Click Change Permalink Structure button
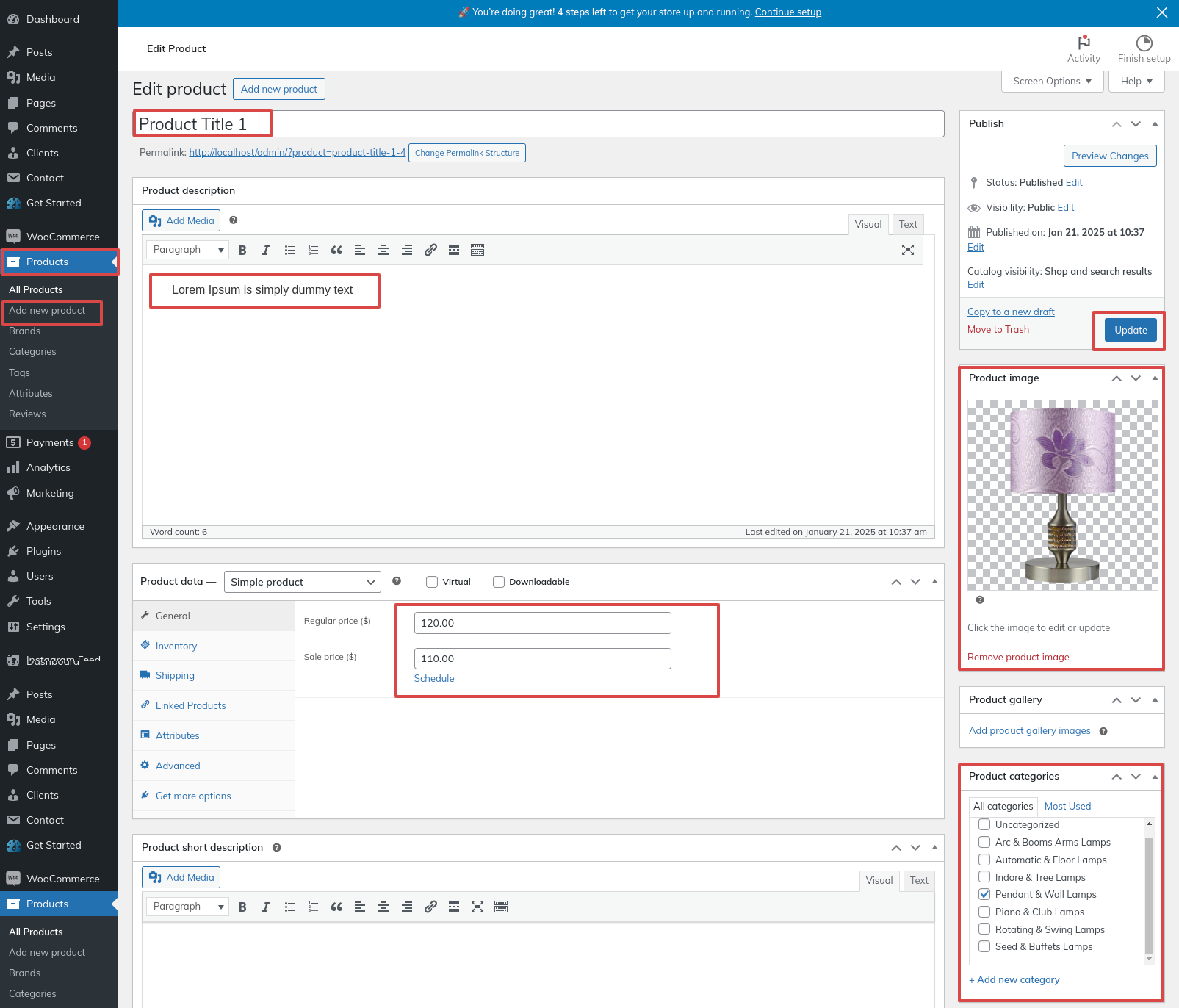Screen dimensions: 1179x1008 coord(466,153)
